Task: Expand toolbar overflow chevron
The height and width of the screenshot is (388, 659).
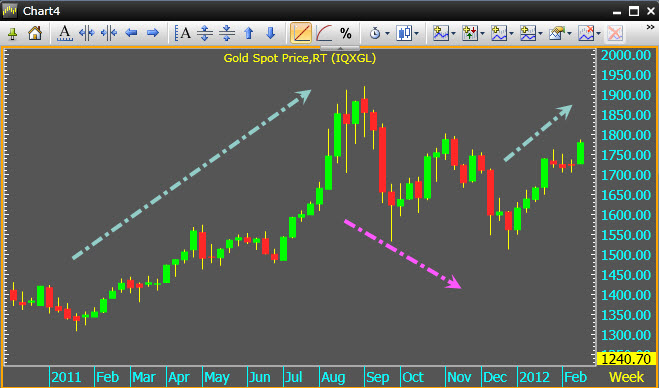Action: click(651, 27)
